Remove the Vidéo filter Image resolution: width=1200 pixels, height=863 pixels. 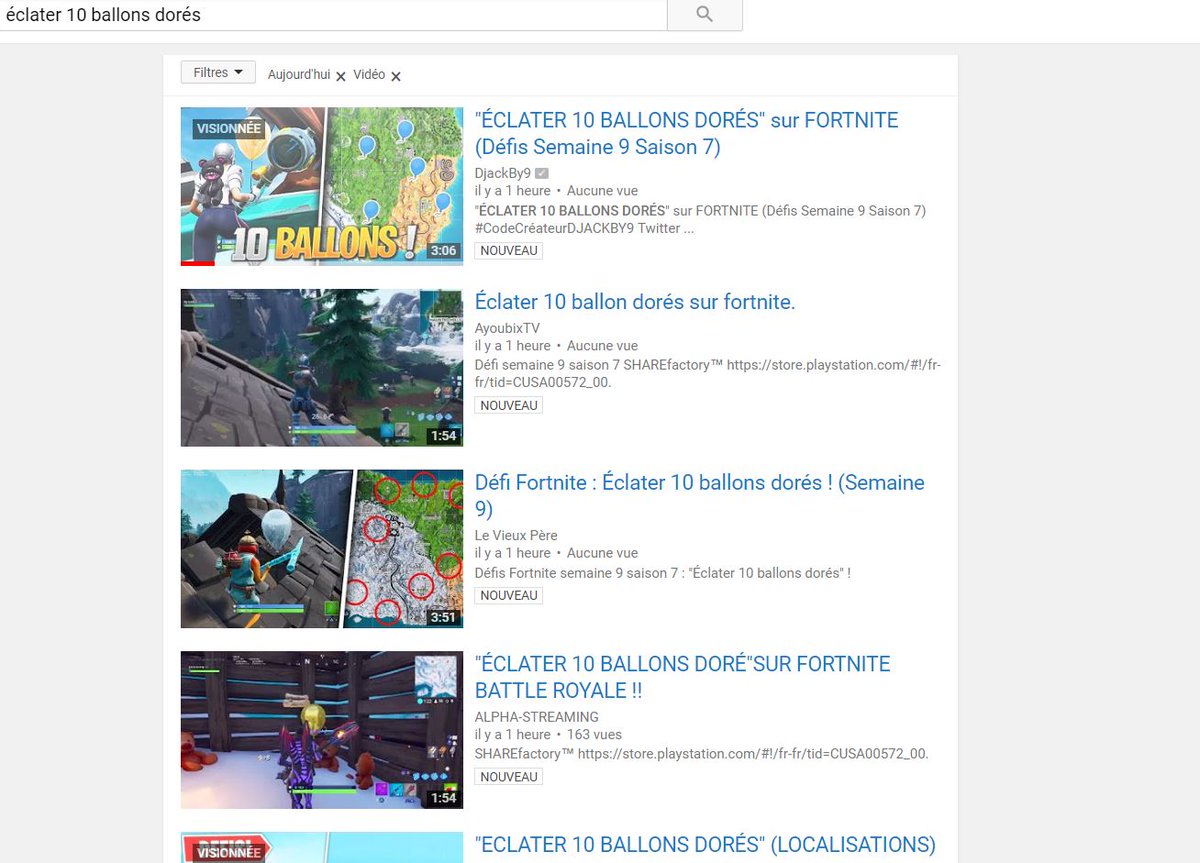(396, 76)
